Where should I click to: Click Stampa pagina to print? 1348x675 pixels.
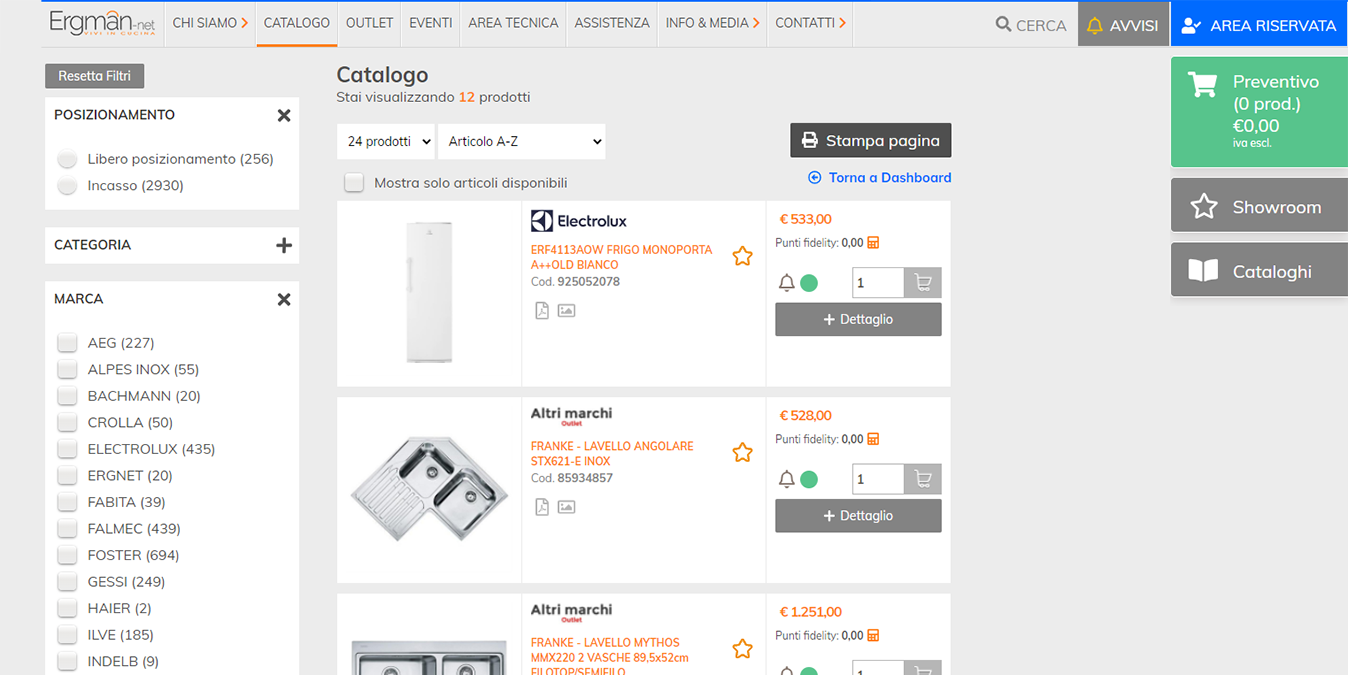pyautogui.click(x=871, y=141)
